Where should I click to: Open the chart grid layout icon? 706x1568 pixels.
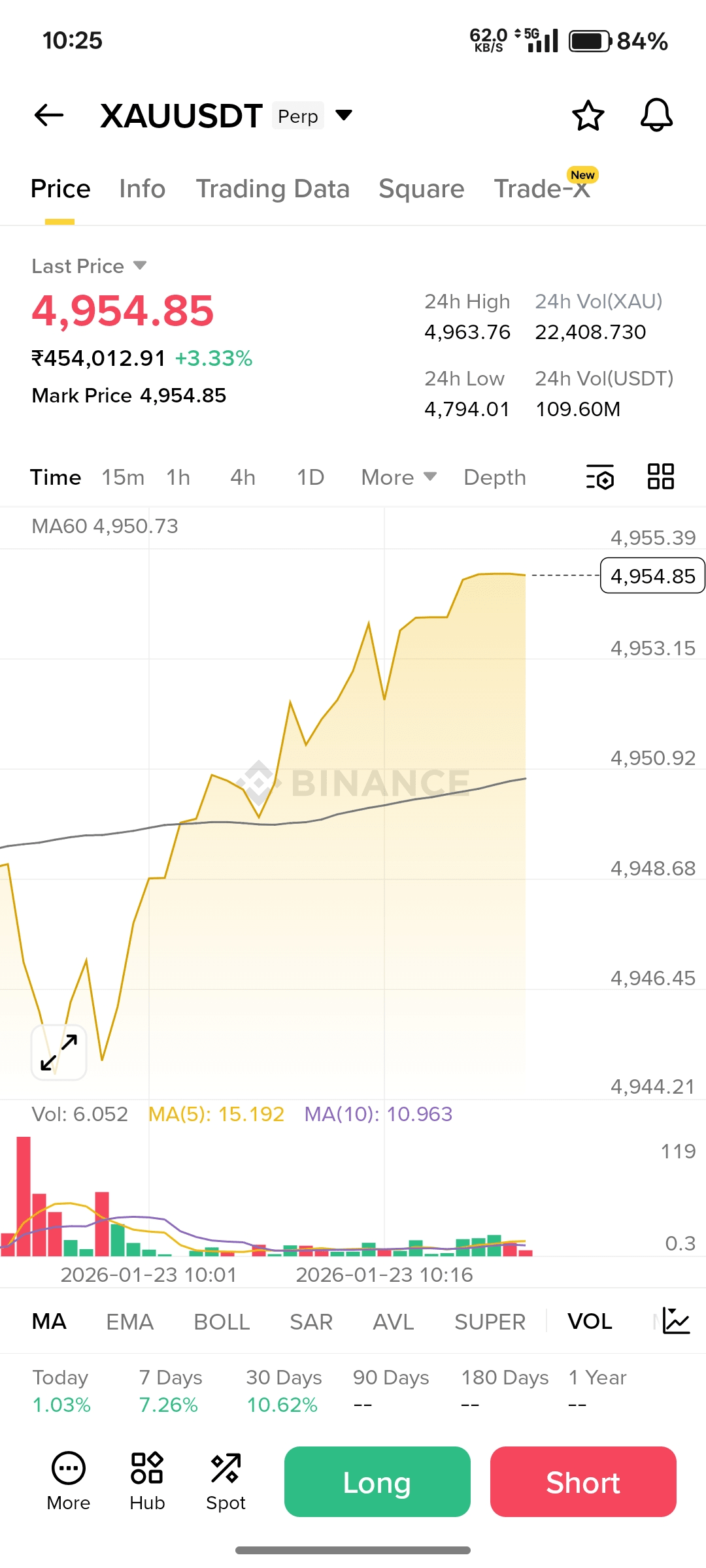click(660, 477)
